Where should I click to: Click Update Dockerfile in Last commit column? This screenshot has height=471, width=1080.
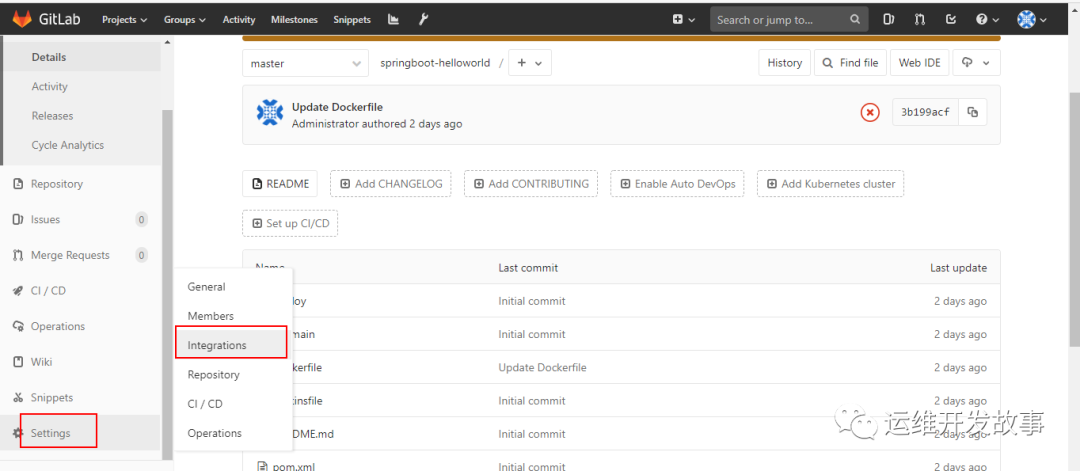[542, 368]
